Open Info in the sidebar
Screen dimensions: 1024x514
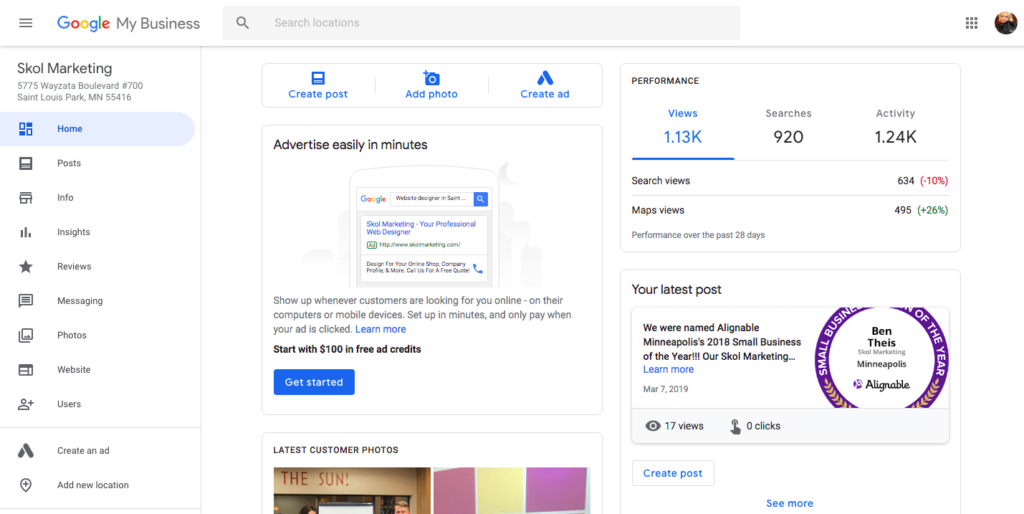coord(97,198)
